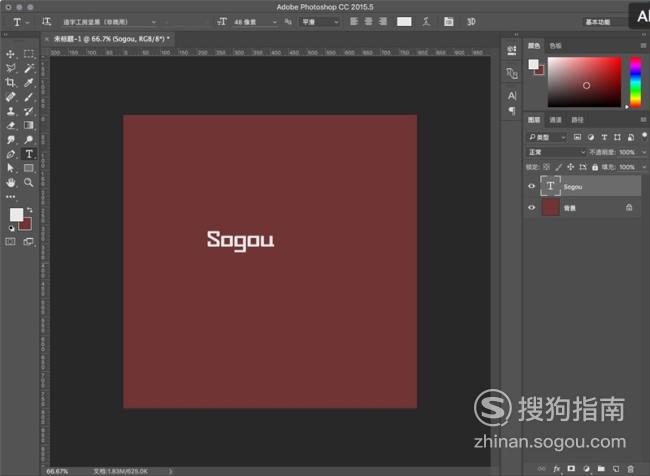Select the Rectangle shape tool

click(x=29, y=168)
